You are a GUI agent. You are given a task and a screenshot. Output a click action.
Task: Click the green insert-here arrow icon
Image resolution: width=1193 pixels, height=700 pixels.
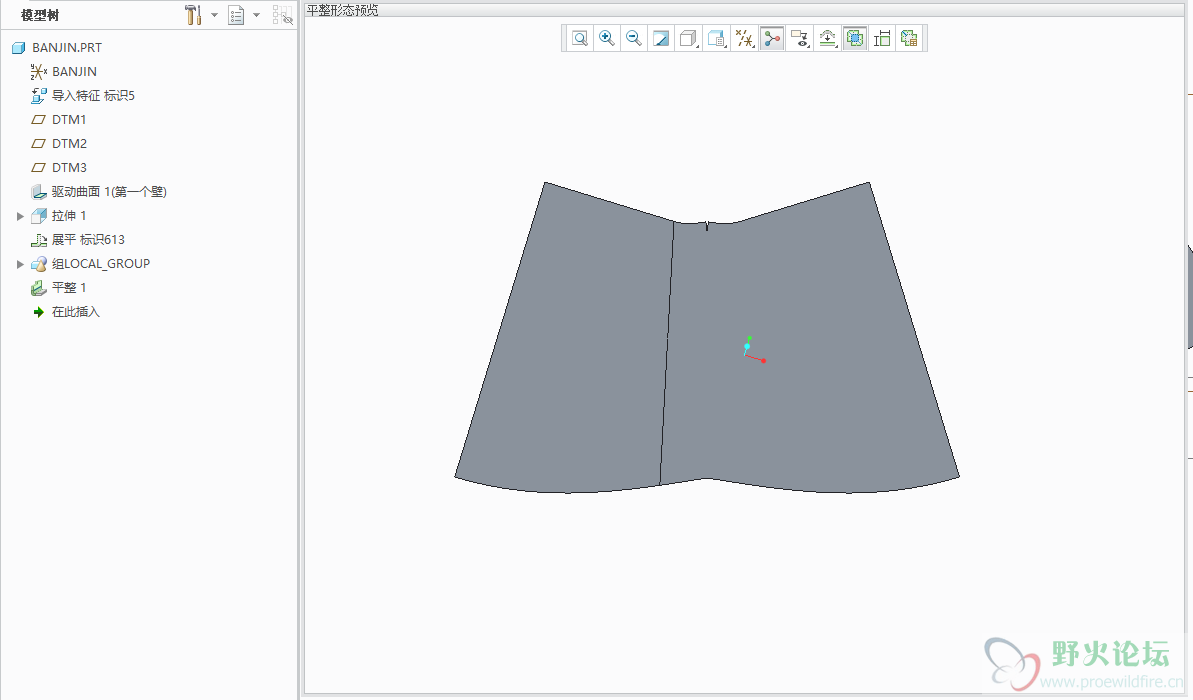click(38, 312)
